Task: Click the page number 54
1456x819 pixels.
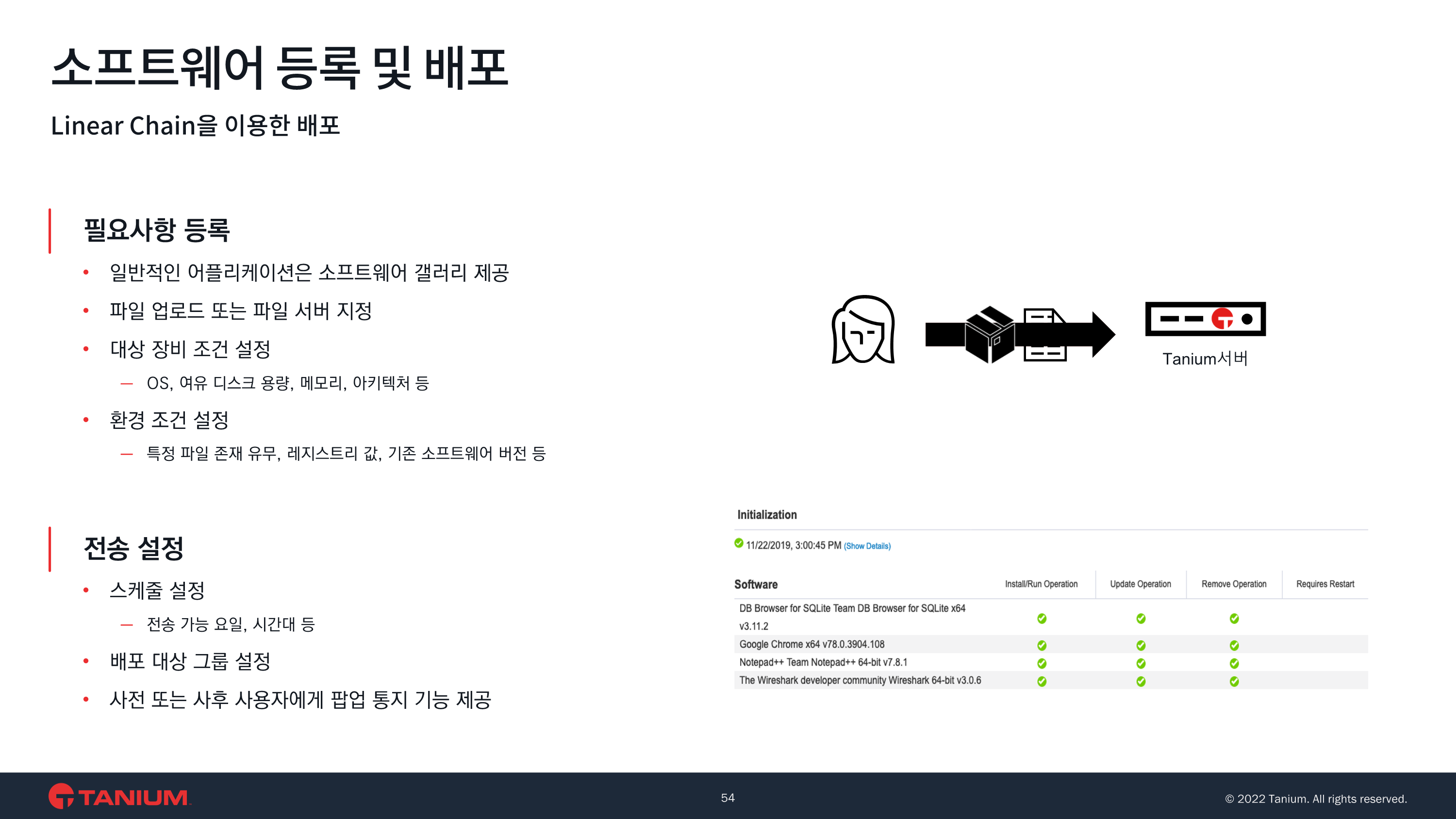Action: (728, 798)
